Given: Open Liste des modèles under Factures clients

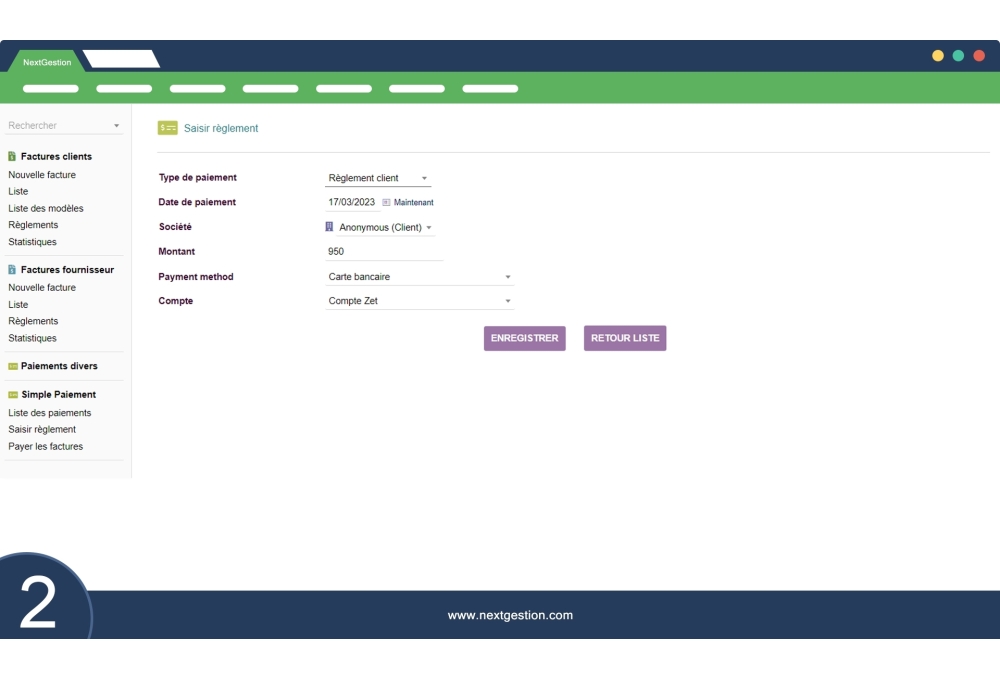Looking at the screenshot, I should (46, 208).
